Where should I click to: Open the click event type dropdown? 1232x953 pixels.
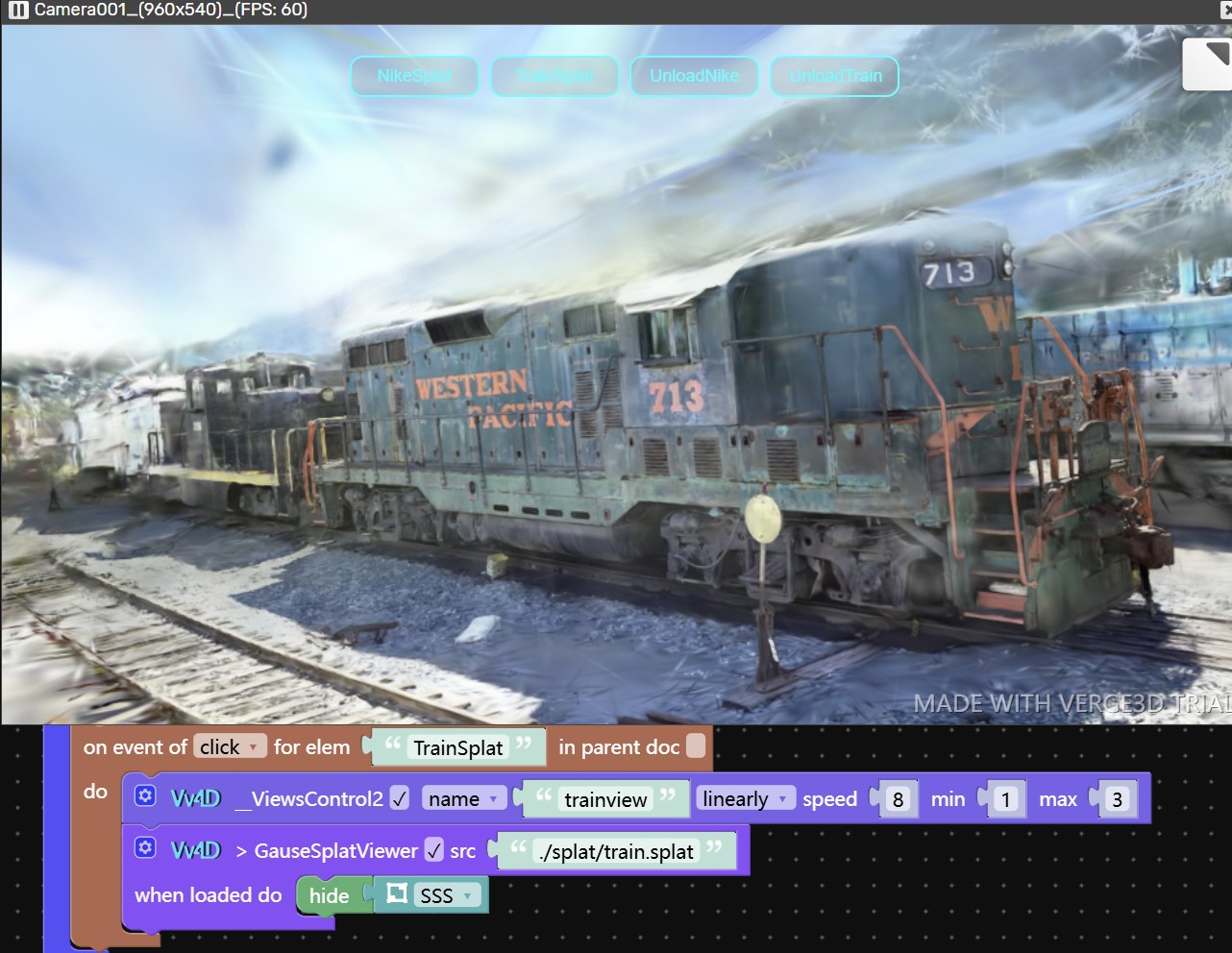point(230,746)
